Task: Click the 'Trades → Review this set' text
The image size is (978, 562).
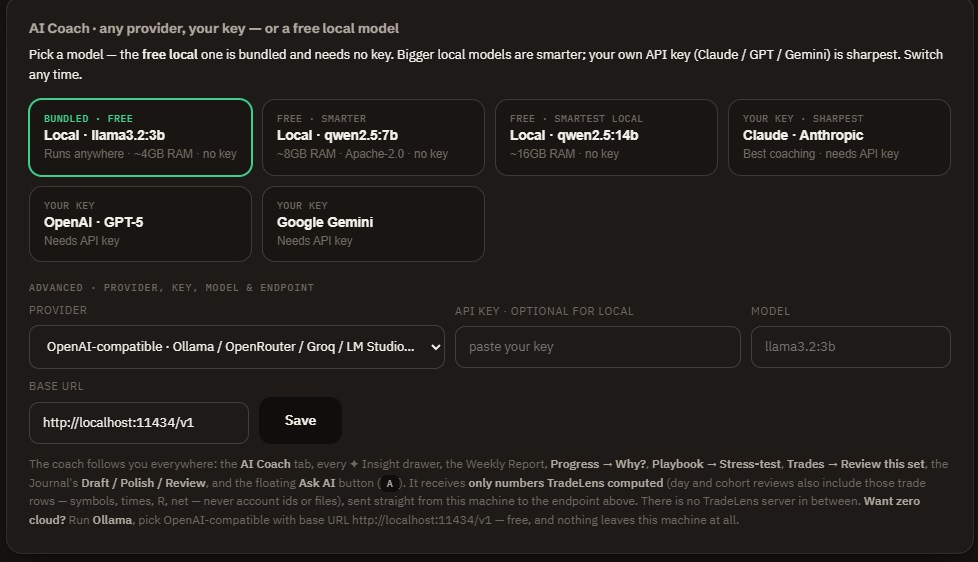Action: 856,464
